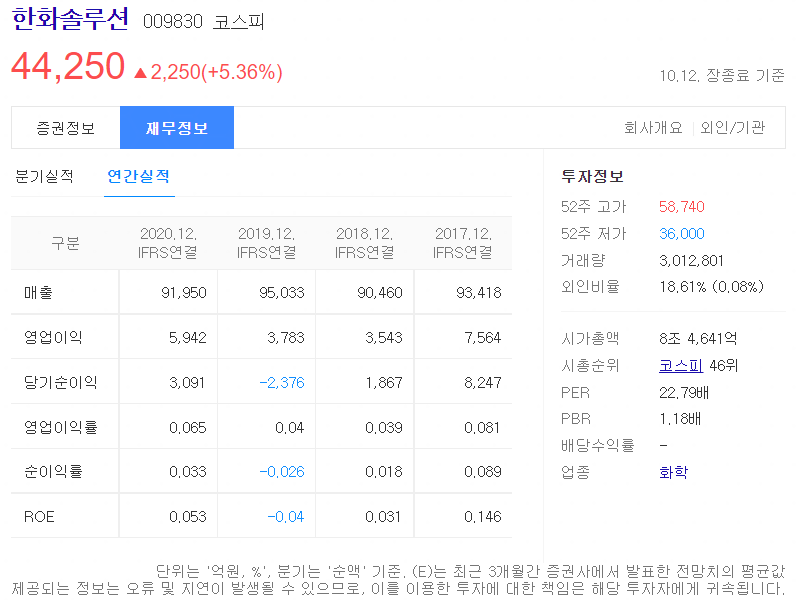
Task: Open the 화학 industry link
Action: [673, 472]
